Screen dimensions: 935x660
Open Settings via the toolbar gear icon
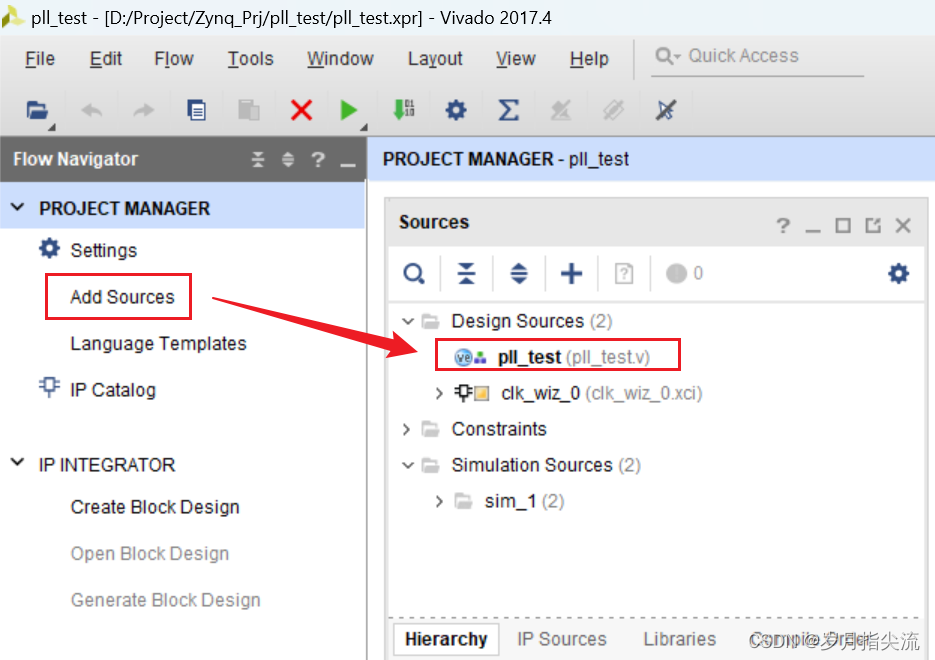pos(456,110)
